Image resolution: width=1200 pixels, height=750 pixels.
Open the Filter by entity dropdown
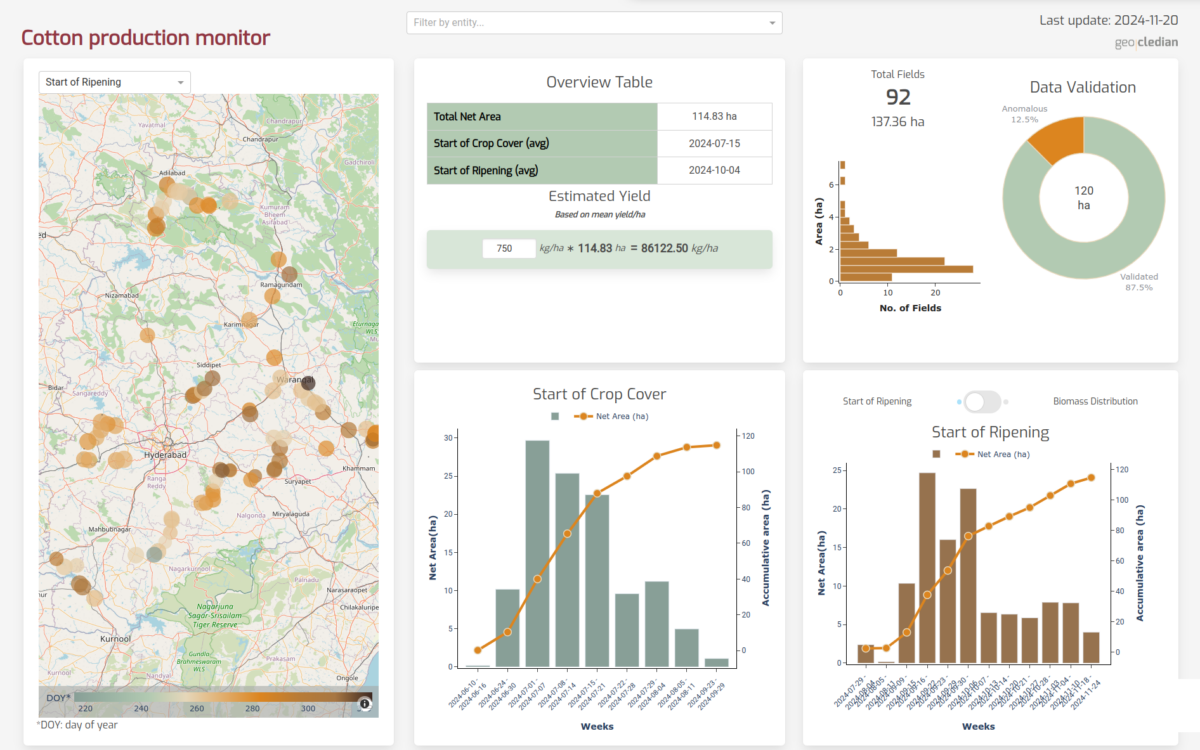[x=594, y=22]
